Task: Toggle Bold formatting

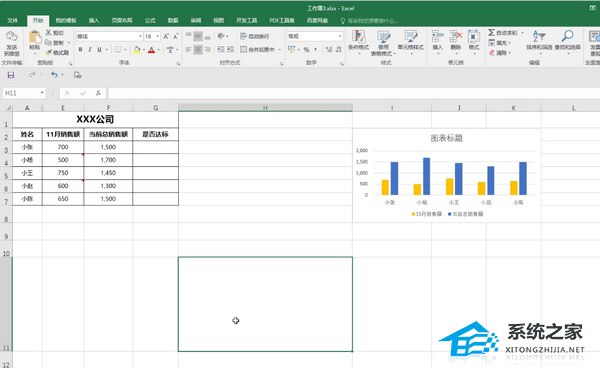Action: (x=80, y=49)
